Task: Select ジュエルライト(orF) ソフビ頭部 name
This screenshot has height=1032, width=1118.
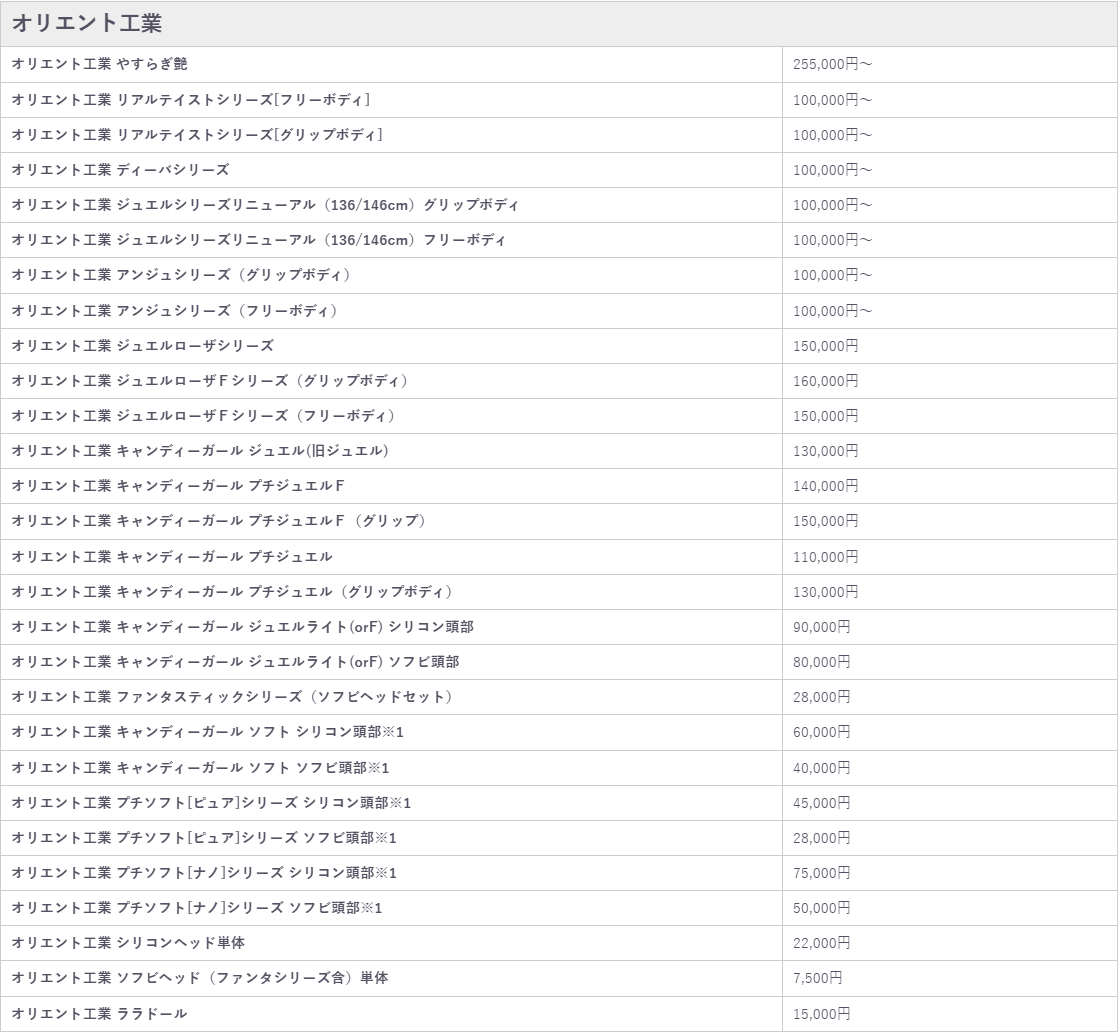Action: (235, 661)
